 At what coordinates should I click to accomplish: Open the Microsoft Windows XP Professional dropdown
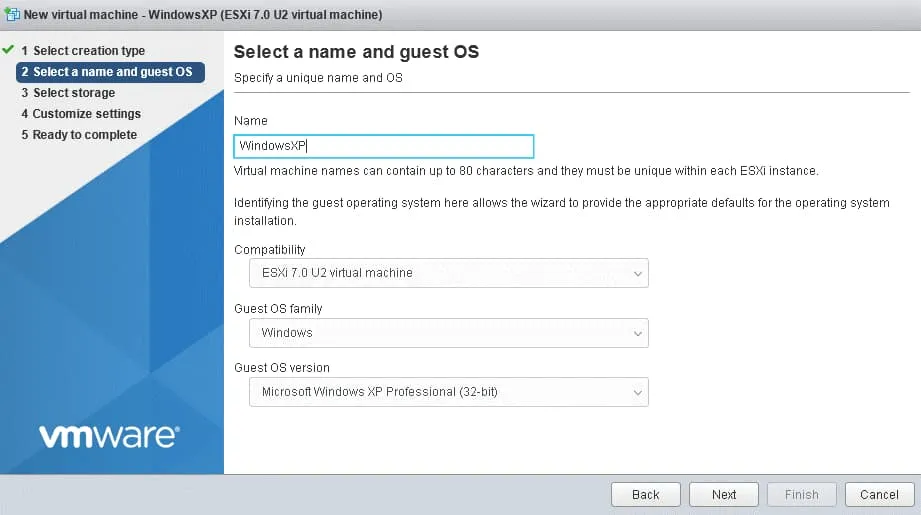click(x=448, y=393)
